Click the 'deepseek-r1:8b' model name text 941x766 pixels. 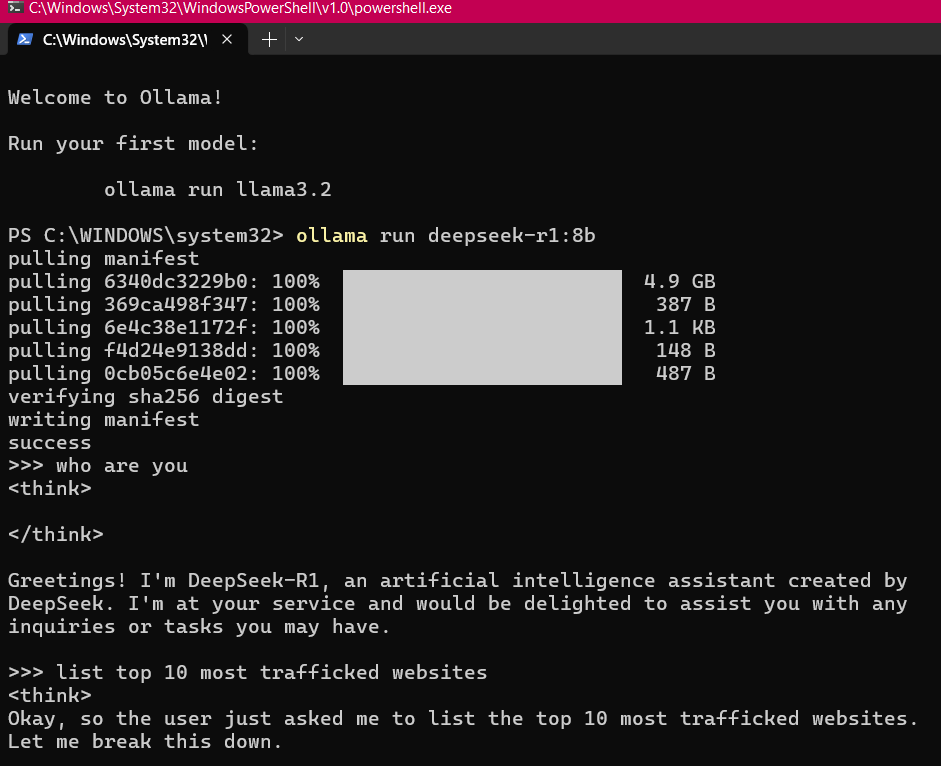511,236
